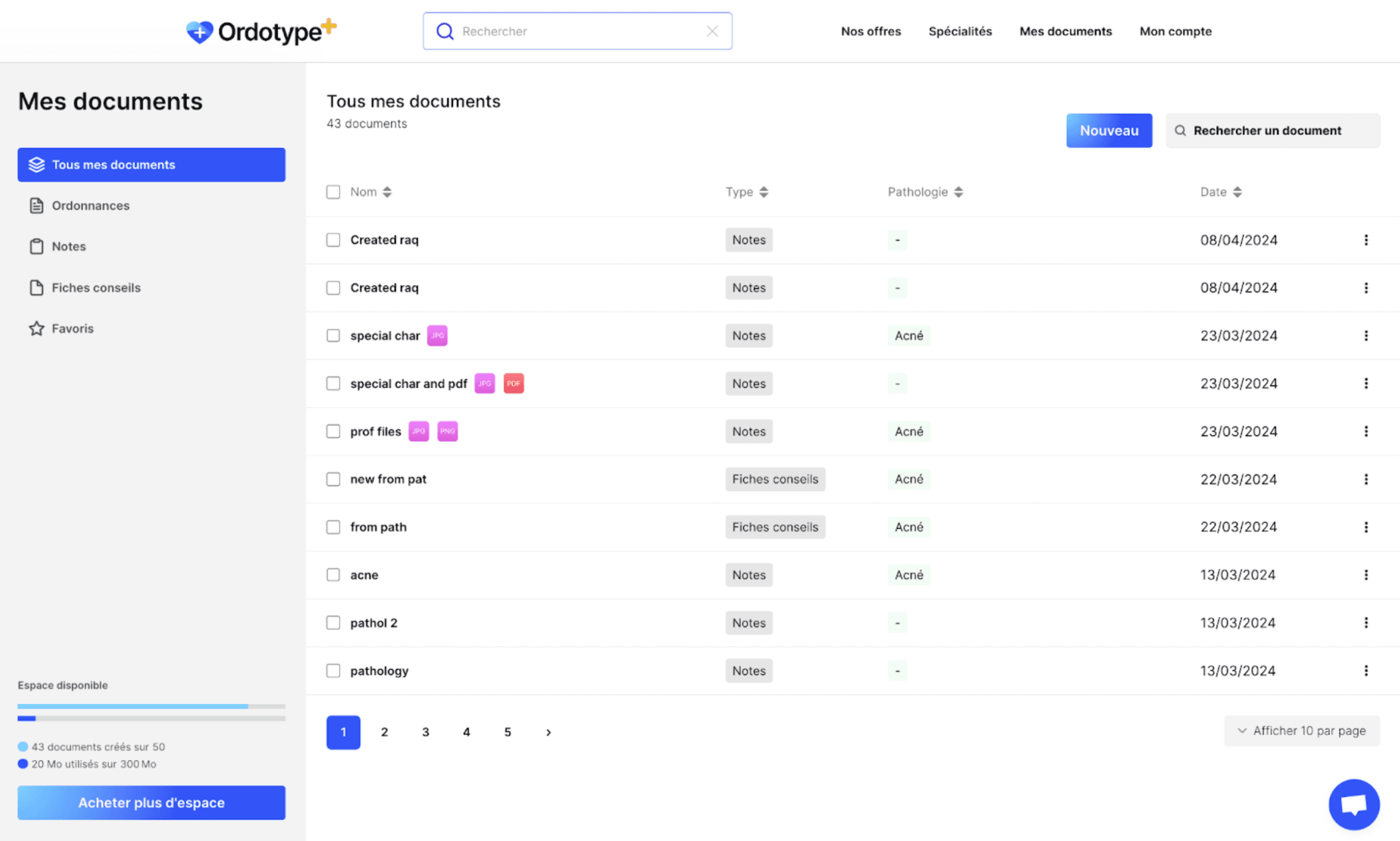Check the box for new from pat
Viewport: 1400px width, 841px height.
pos(333,479)
